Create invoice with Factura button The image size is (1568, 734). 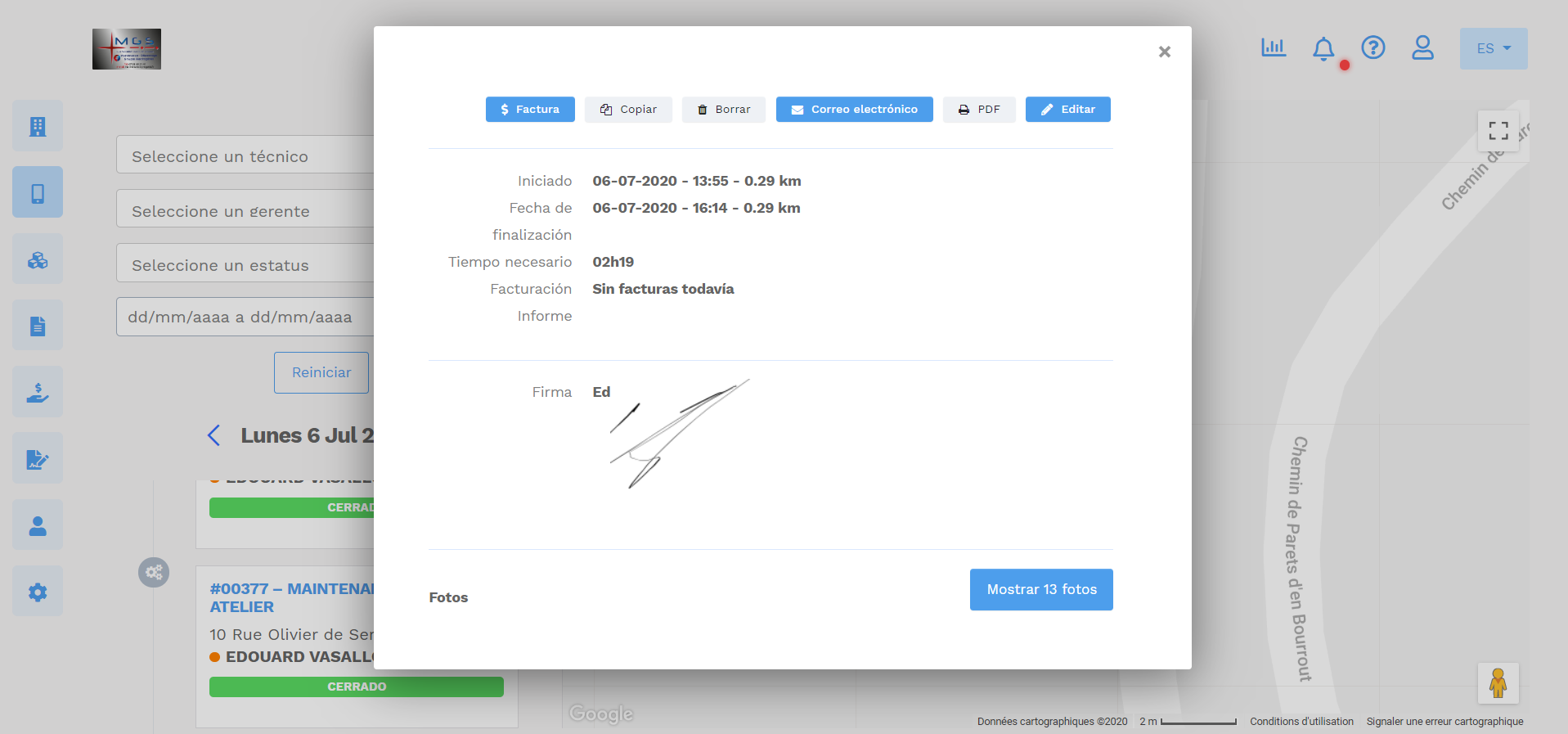[530, 110]
